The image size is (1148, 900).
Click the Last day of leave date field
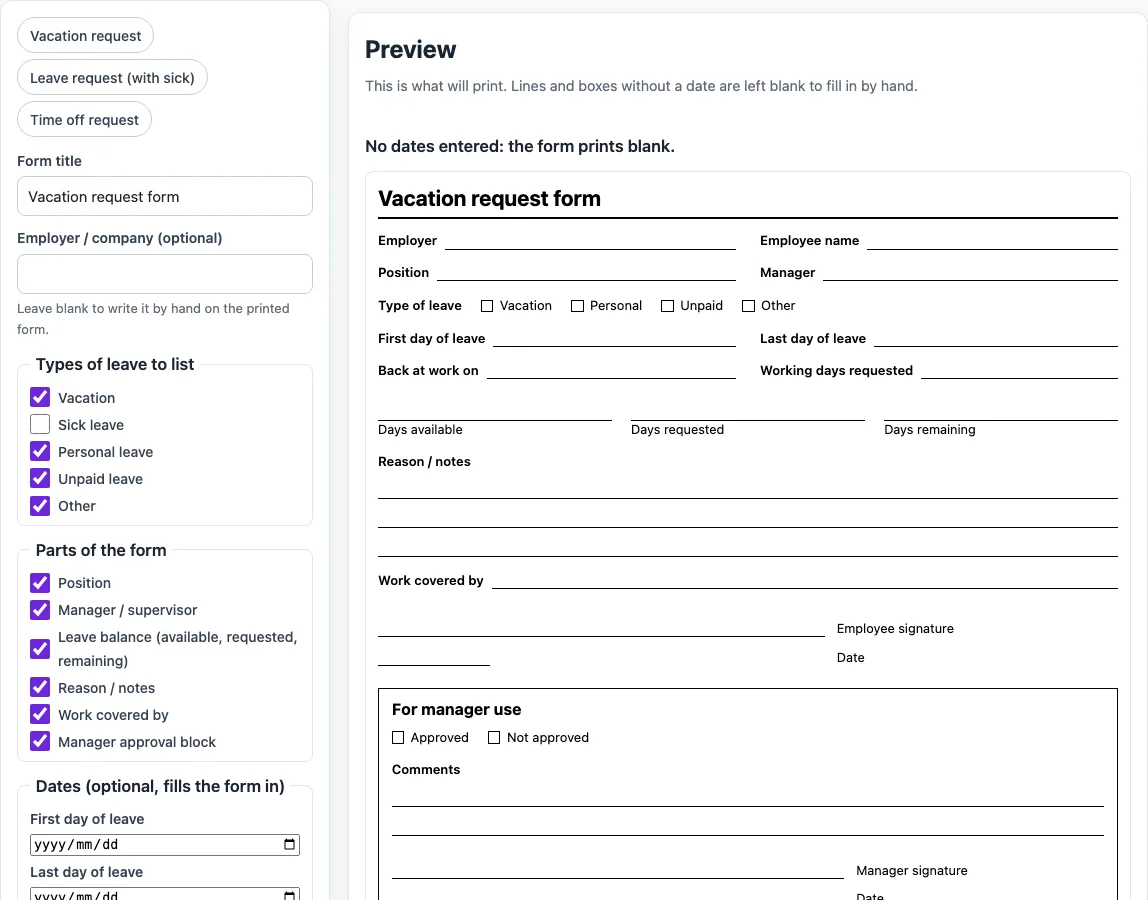165,894
